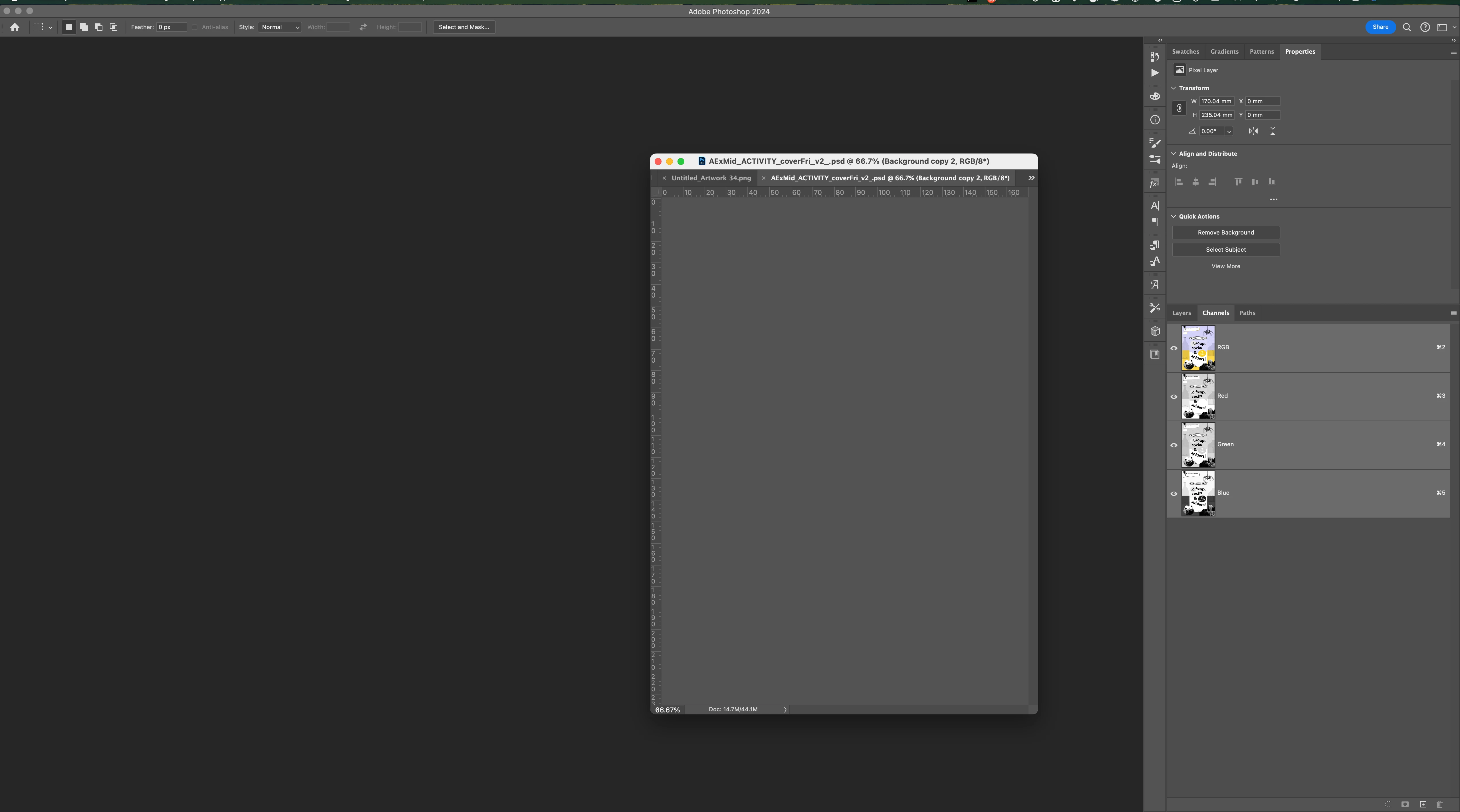Screen dimensions: 1460x812
Task: Open the Color palette panel icon
Action: click(x=1155, y=96)
